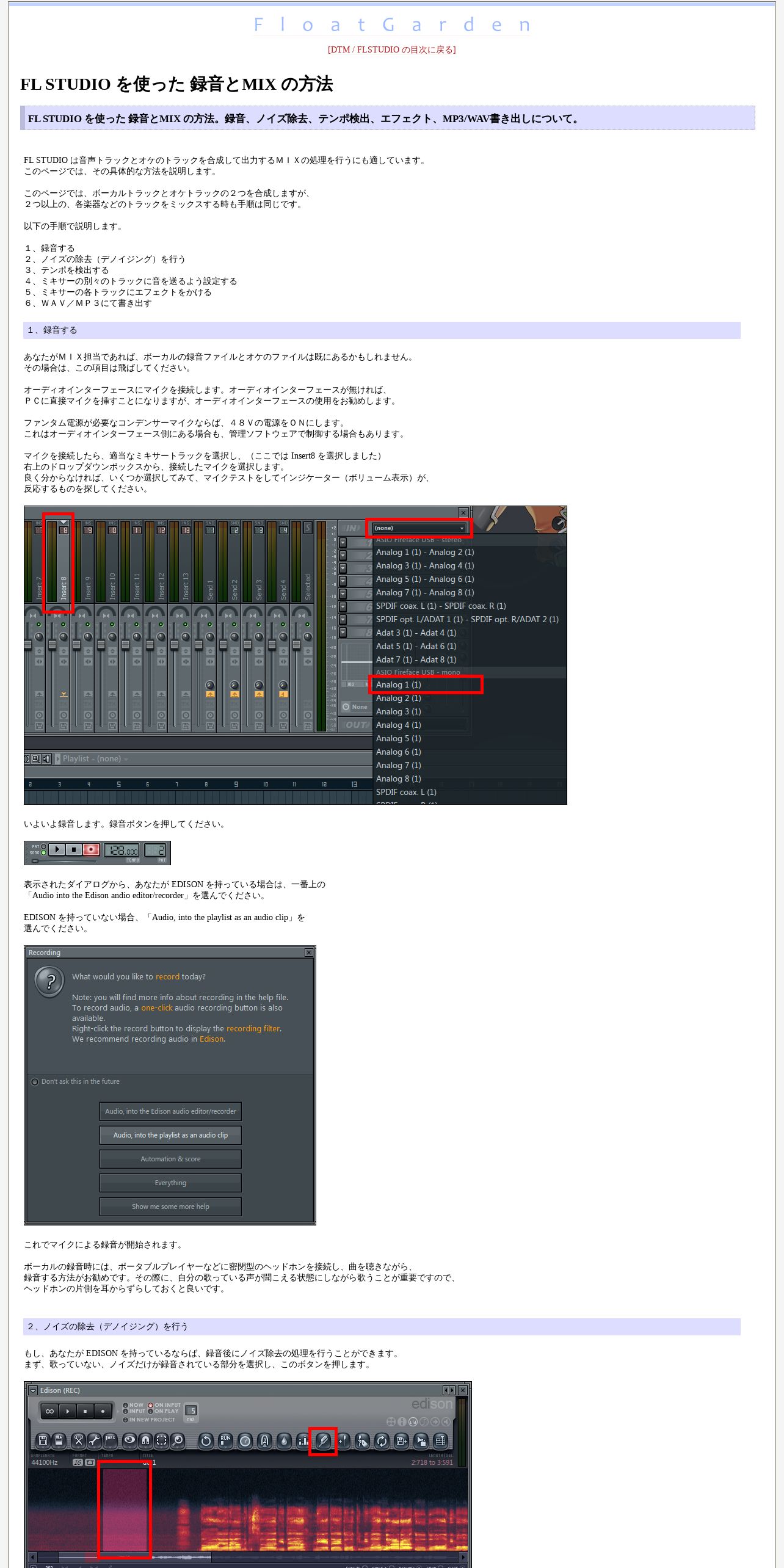The width and height of the screenshot is (784, 1568).
Task: Click Edison loop playback button
Action: tap(49, 1411)
